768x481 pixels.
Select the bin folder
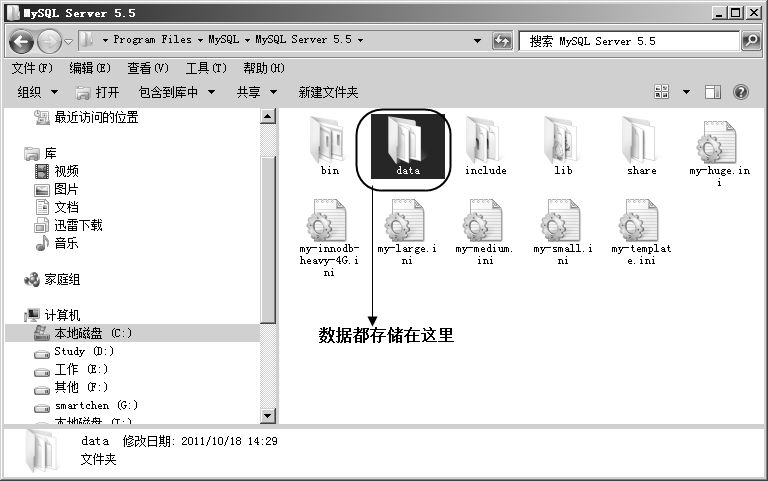pyautogui.click(x=329, y=145)
